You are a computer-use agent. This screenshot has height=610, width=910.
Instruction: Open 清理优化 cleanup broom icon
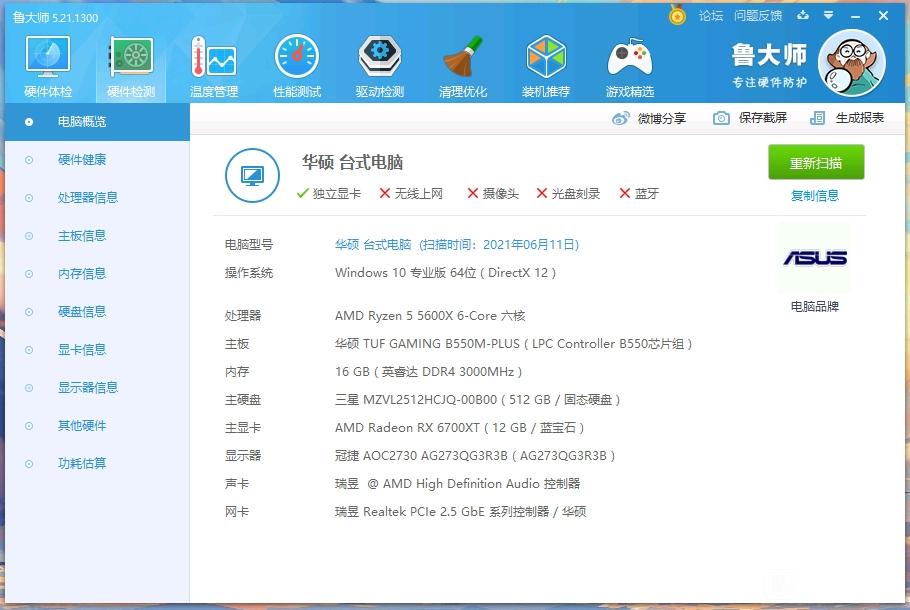[x=463, y=56]
